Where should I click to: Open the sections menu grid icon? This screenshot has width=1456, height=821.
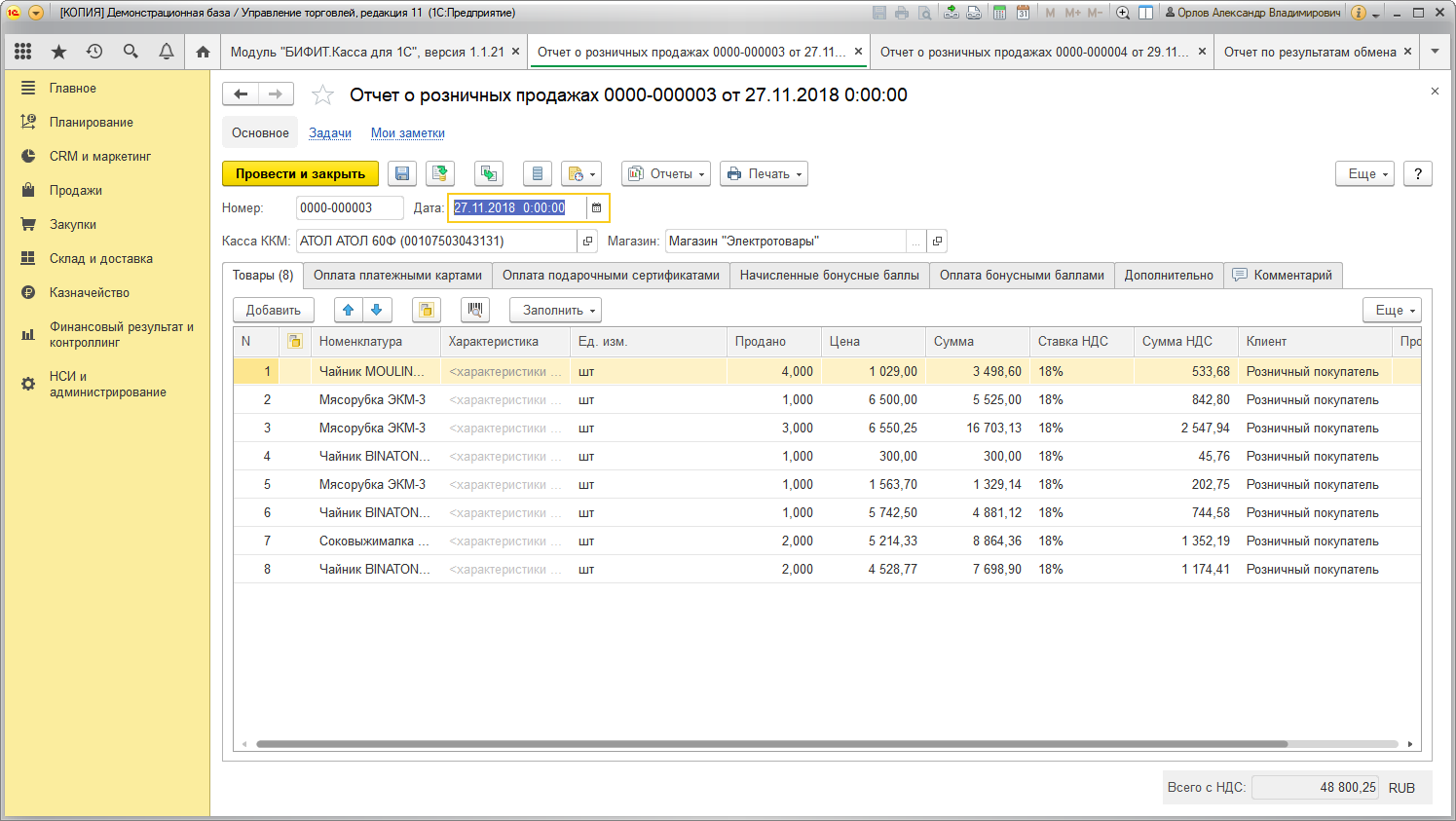point(22,52)
